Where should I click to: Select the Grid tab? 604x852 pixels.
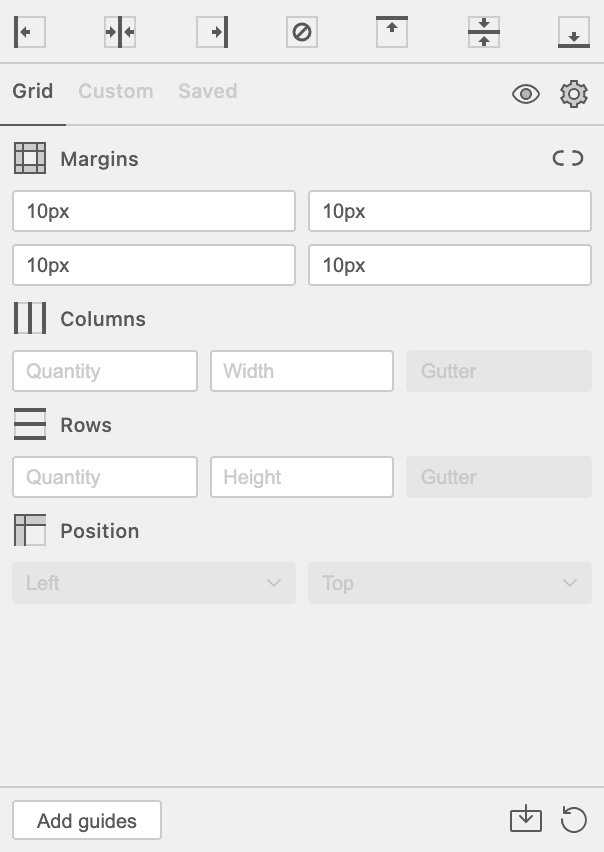(x=33, y=91)
